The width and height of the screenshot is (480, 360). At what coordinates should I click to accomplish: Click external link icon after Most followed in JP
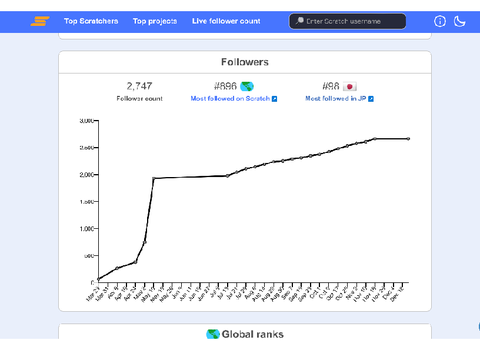[371, 99]
